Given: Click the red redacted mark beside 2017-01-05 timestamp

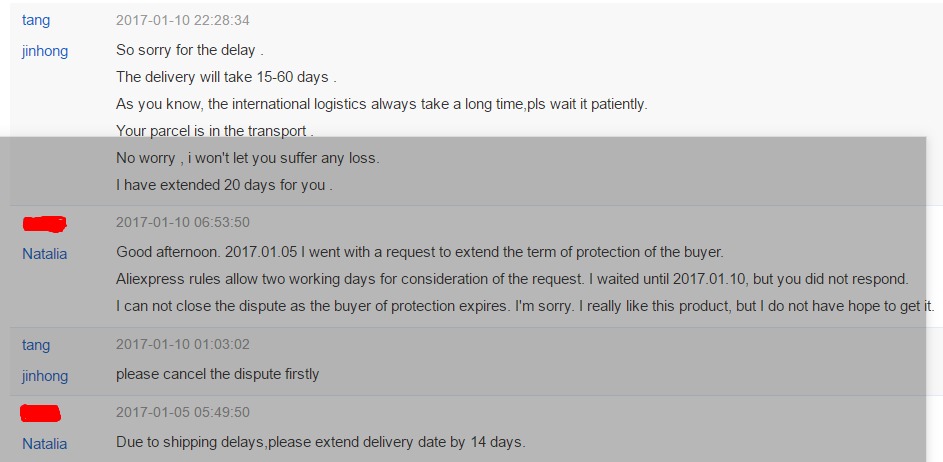Looking at the screenshot, I should tap(41, 413).
